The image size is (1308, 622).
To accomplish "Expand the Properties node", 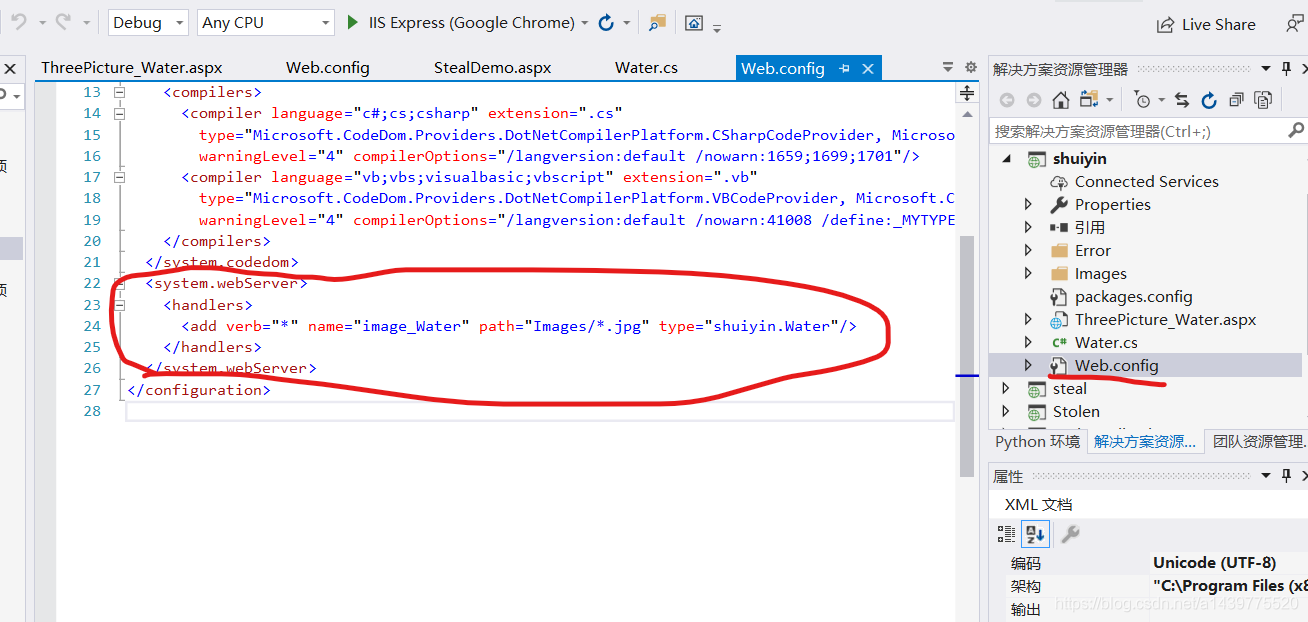I will 1027,204.
